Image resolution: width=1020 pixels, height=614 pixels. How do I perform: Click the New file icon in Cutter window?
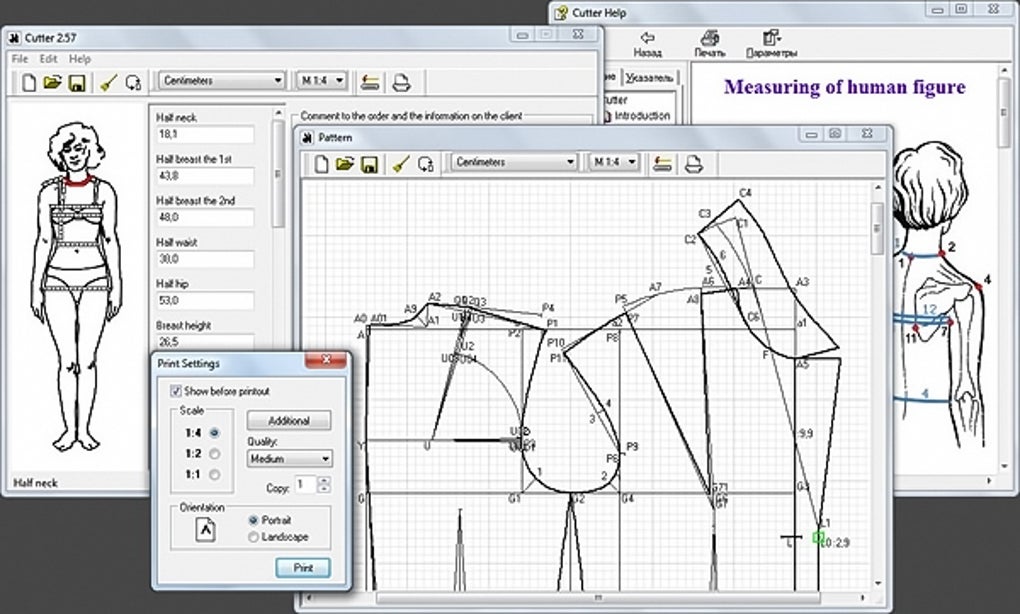click(x=29, y=82)
